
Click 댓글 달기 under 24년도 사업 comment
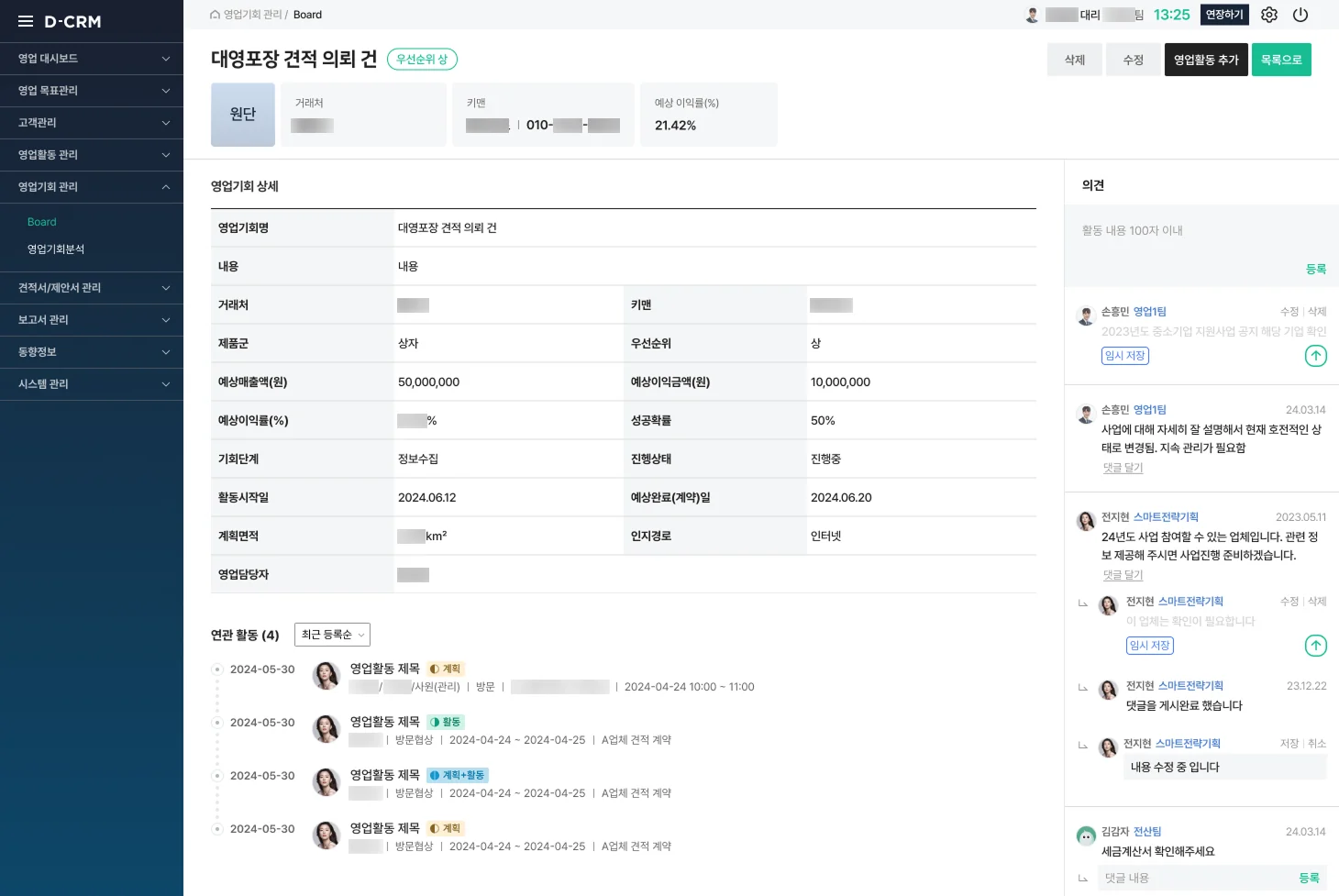pyautogui.click(x=1123, y=575)
